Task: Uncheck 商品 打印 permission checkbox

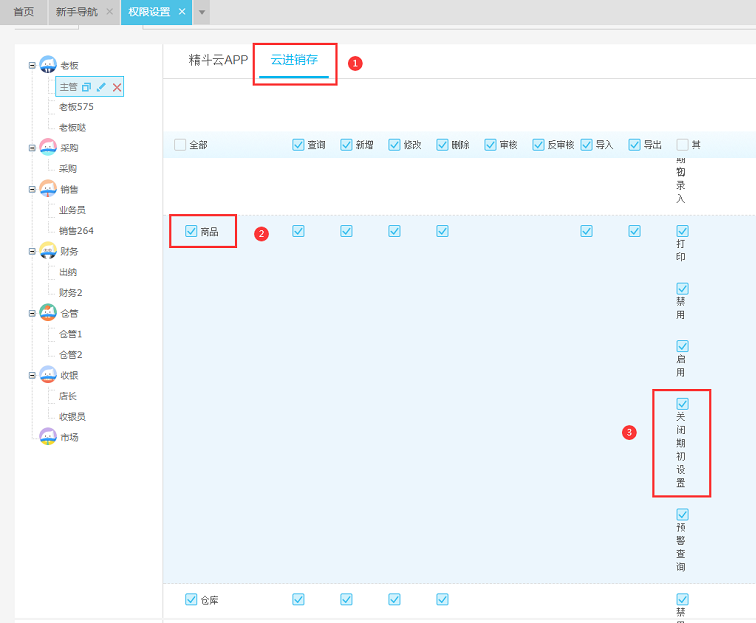Action: (682, 231)
